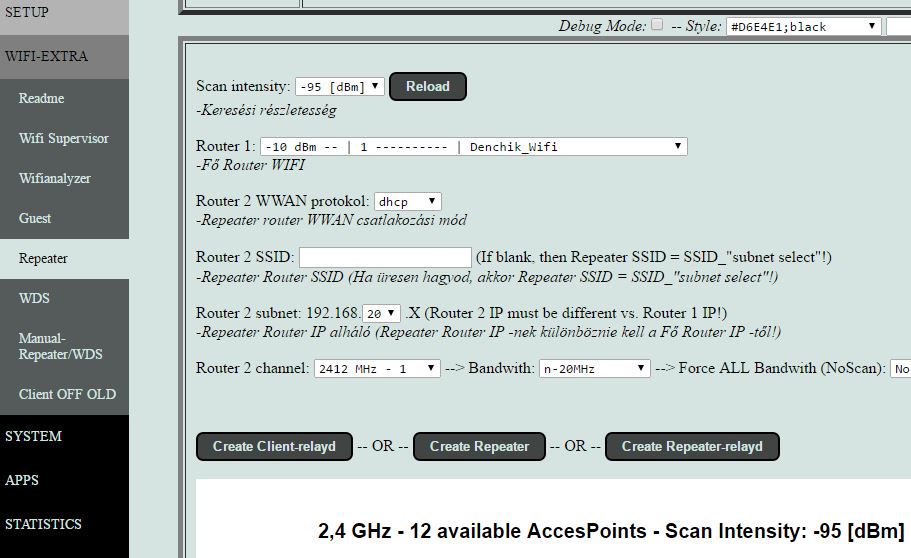The image size is (911, 558).
Task: Open the Scan intensity dropdown
Action: [339, 87]
